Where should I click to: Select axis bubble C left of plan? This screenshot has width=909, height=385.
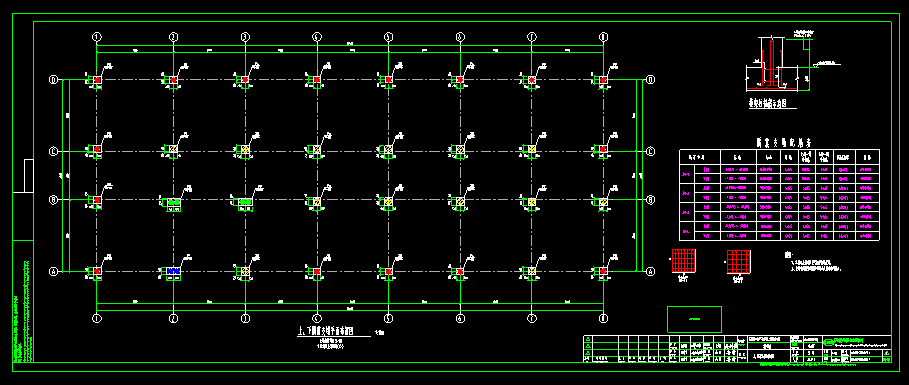[54, 151]
